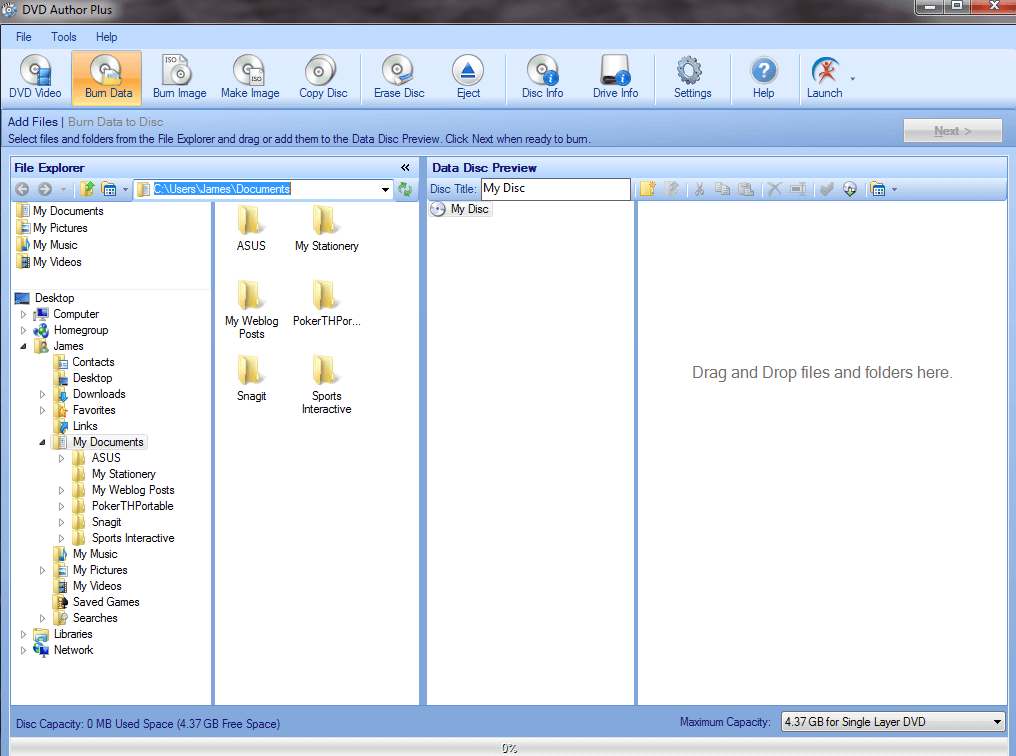Click the Cut scissors icon
The height and width of the screenshot is (756, 1016).
point(699,189)
